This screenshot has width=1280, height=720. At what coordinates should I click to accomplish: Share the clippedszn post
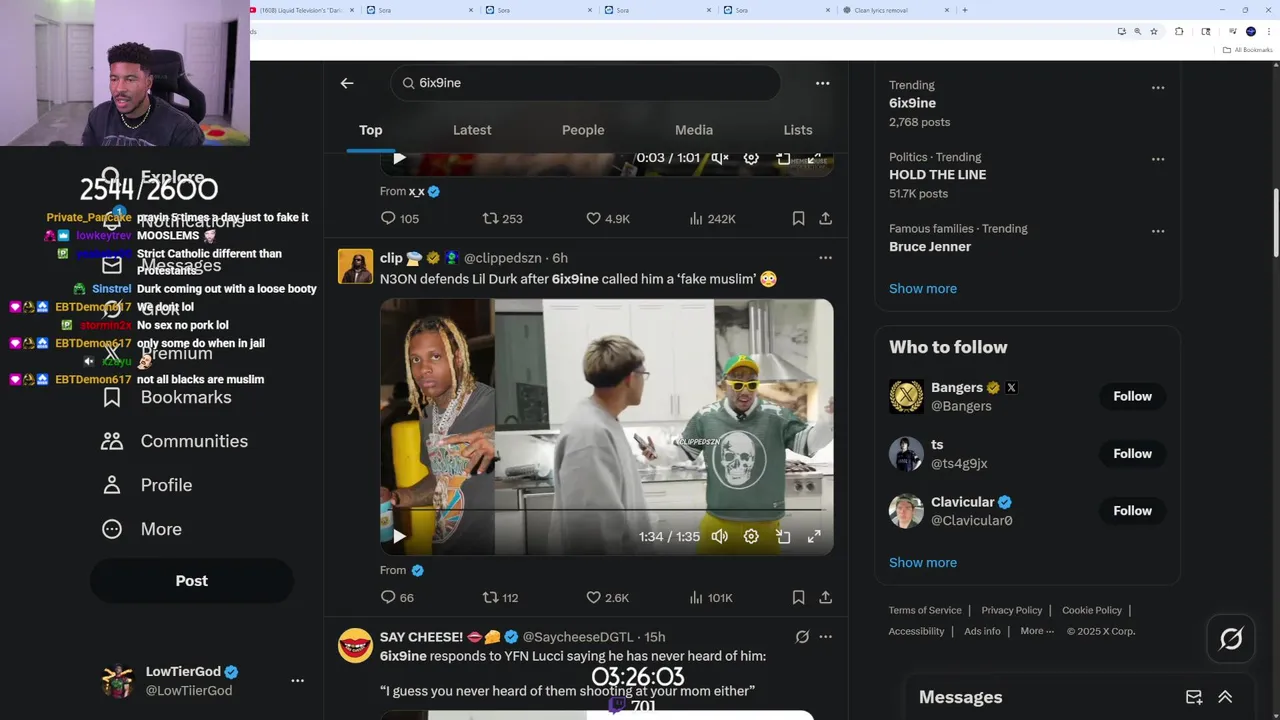[x=825, y=597]
